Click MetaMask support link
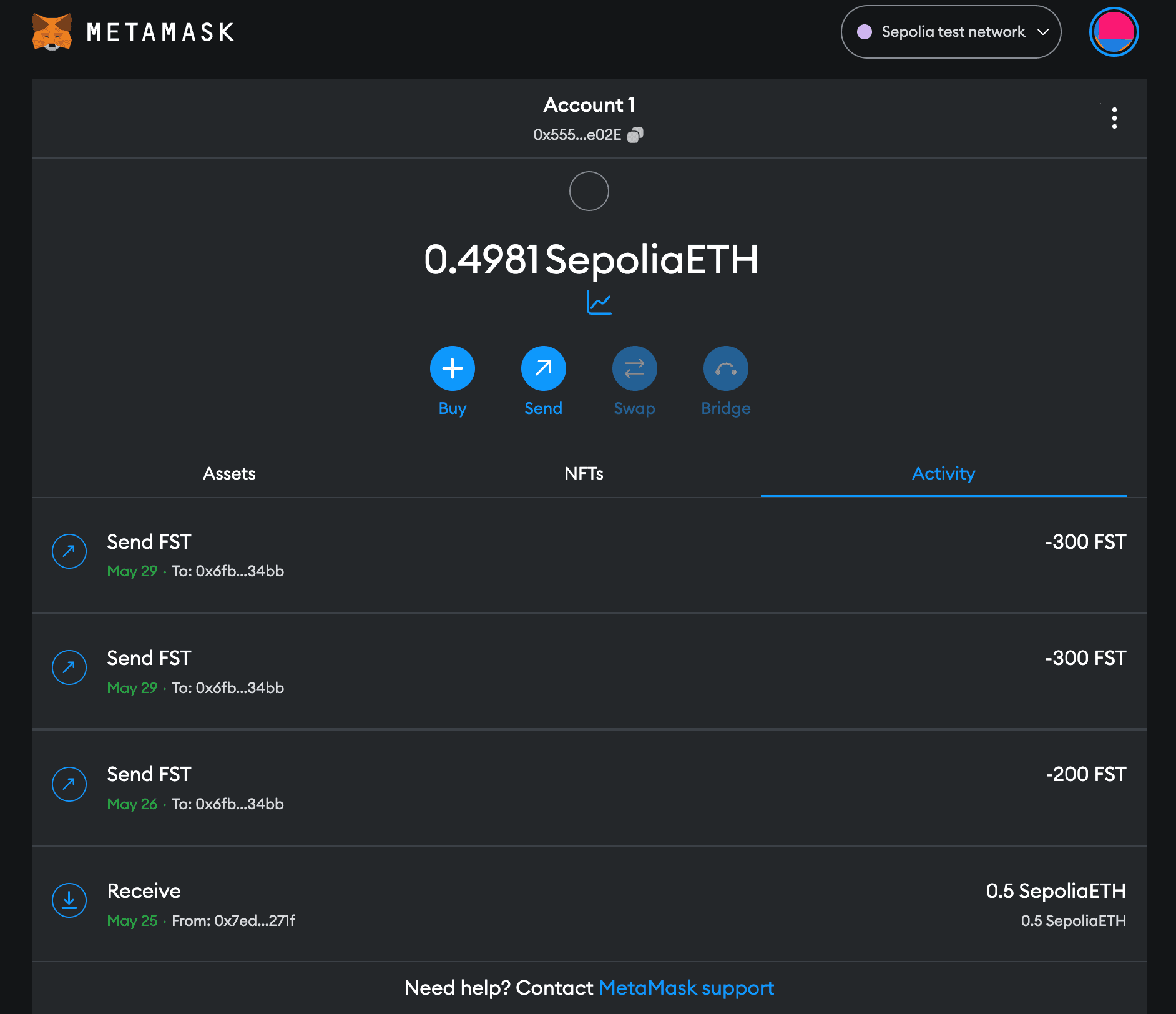Image resolution: width=1176 pixels, height=1014 pixels. (687, 988)
